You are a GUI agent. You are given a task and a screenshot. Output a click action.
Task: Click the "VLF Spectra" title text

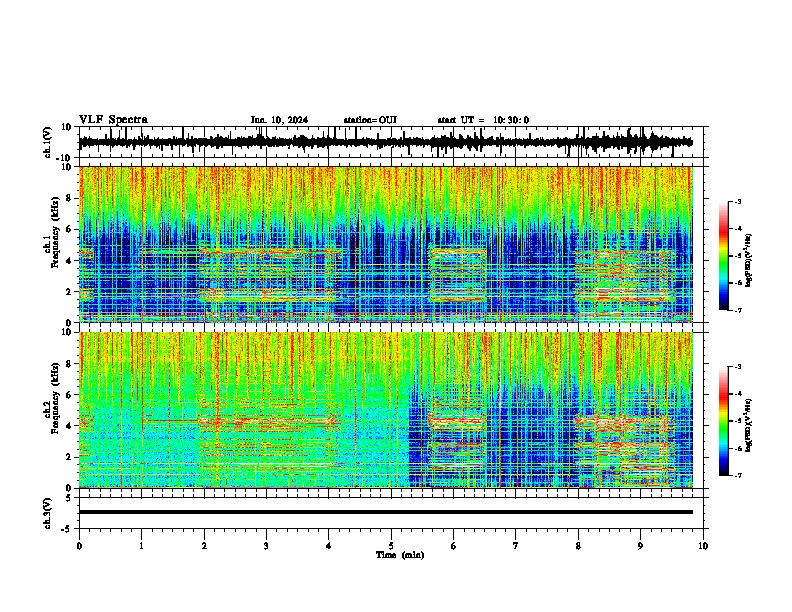113,120
